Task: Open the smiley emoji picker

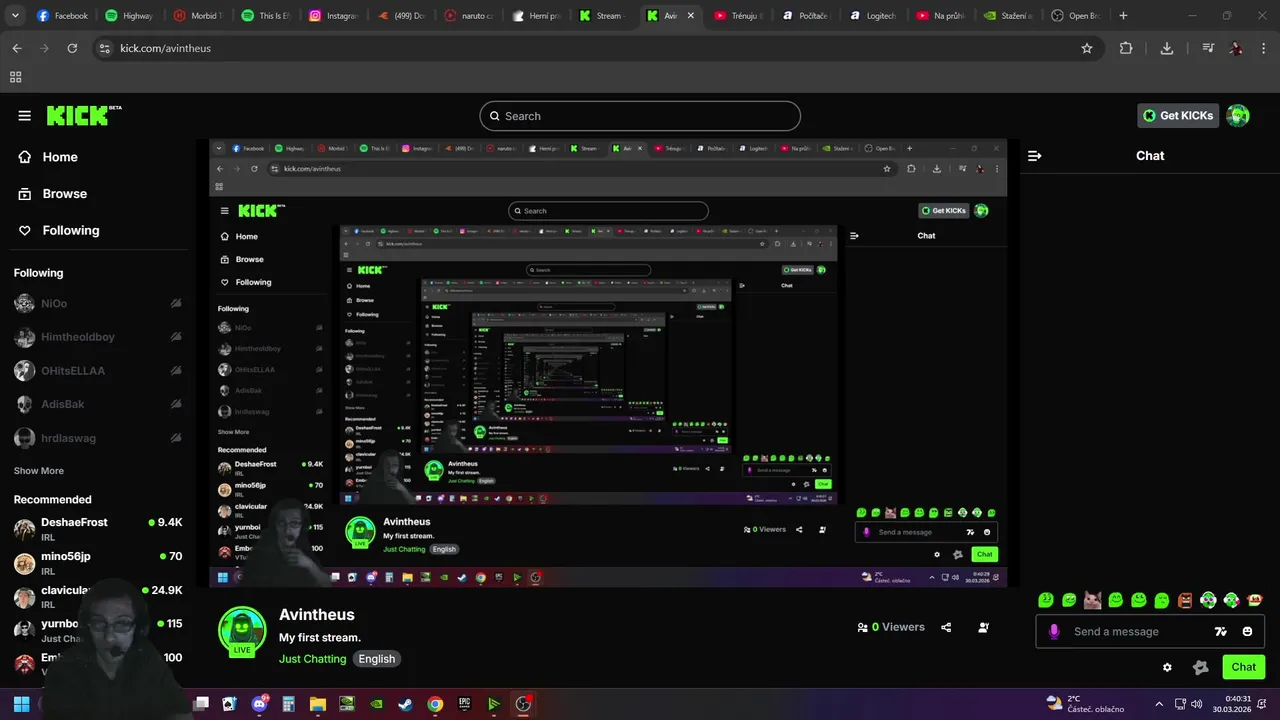Action: coord(1247,632)
